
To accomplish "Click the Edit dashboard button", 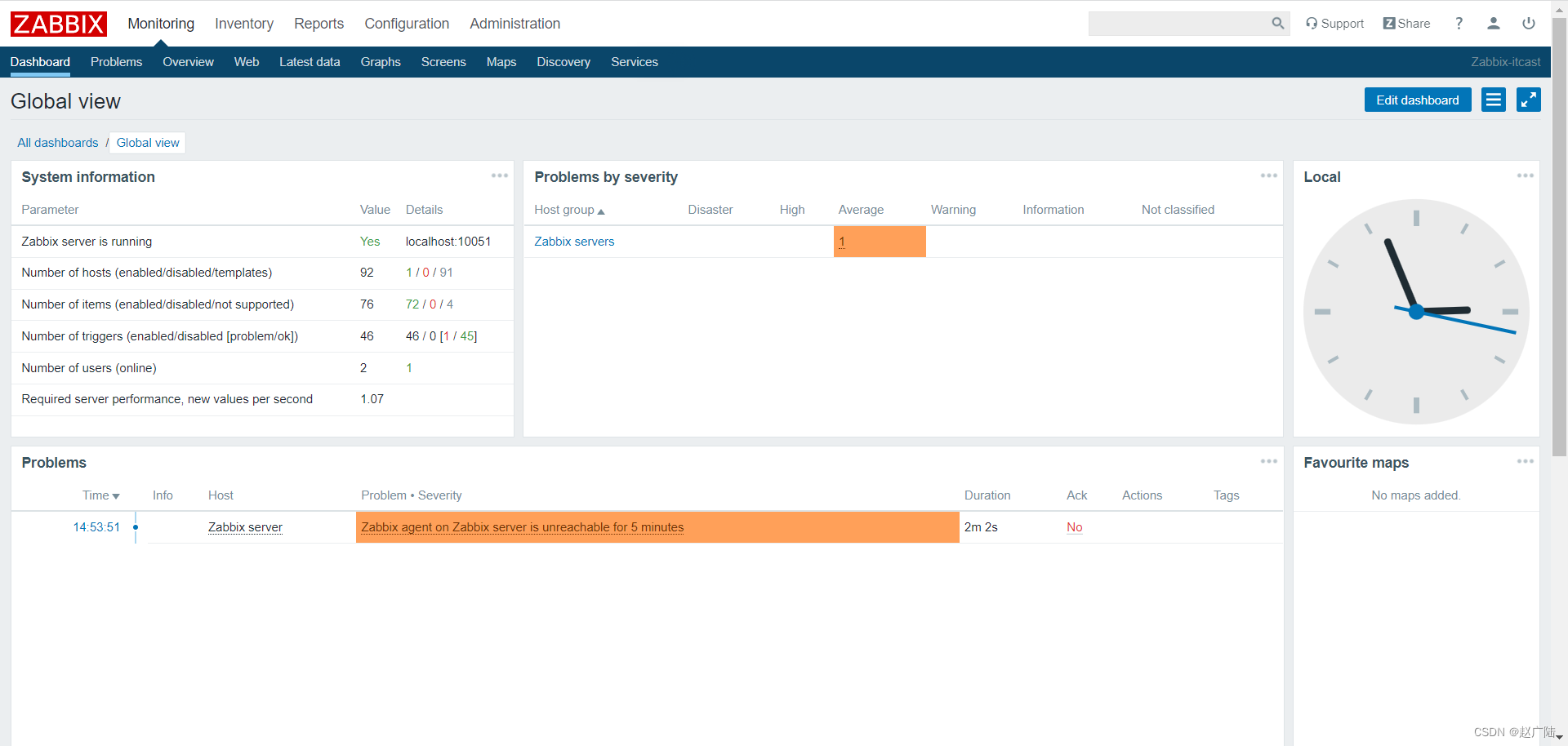I will pyautogui.click(x=1418, y=100).
